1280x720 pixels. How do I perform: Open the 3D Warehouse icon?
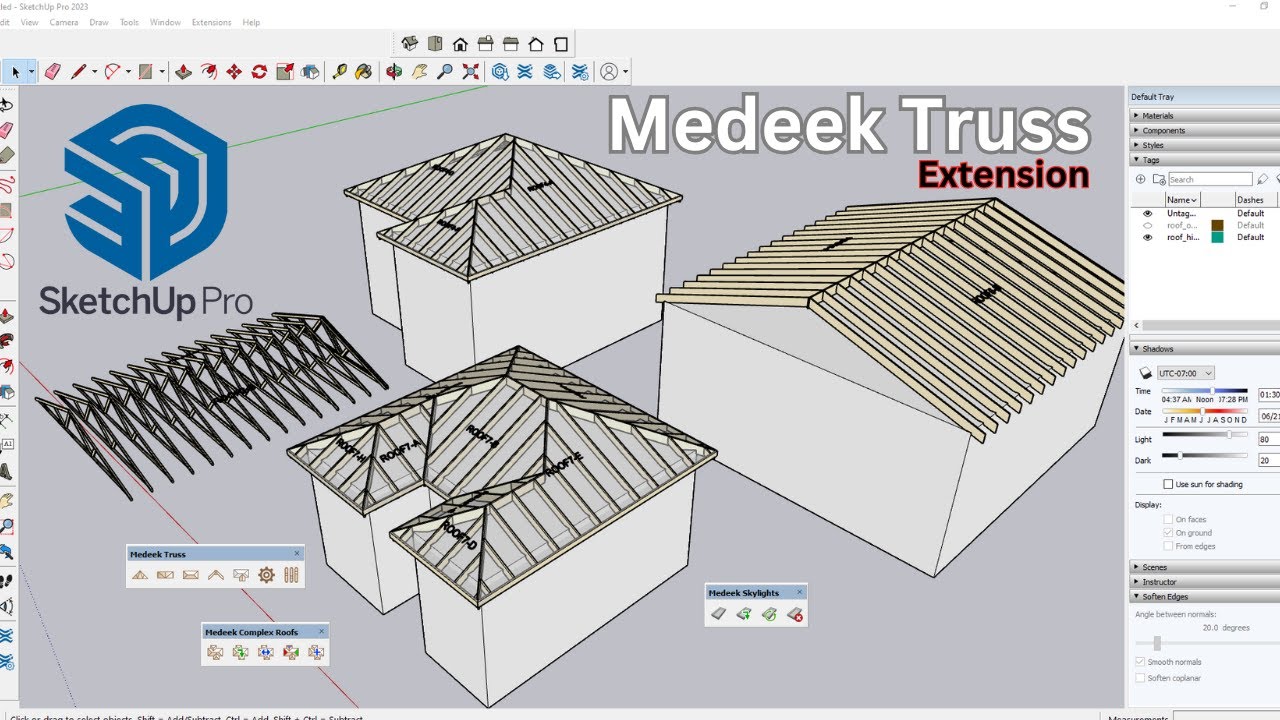[498, 72]
